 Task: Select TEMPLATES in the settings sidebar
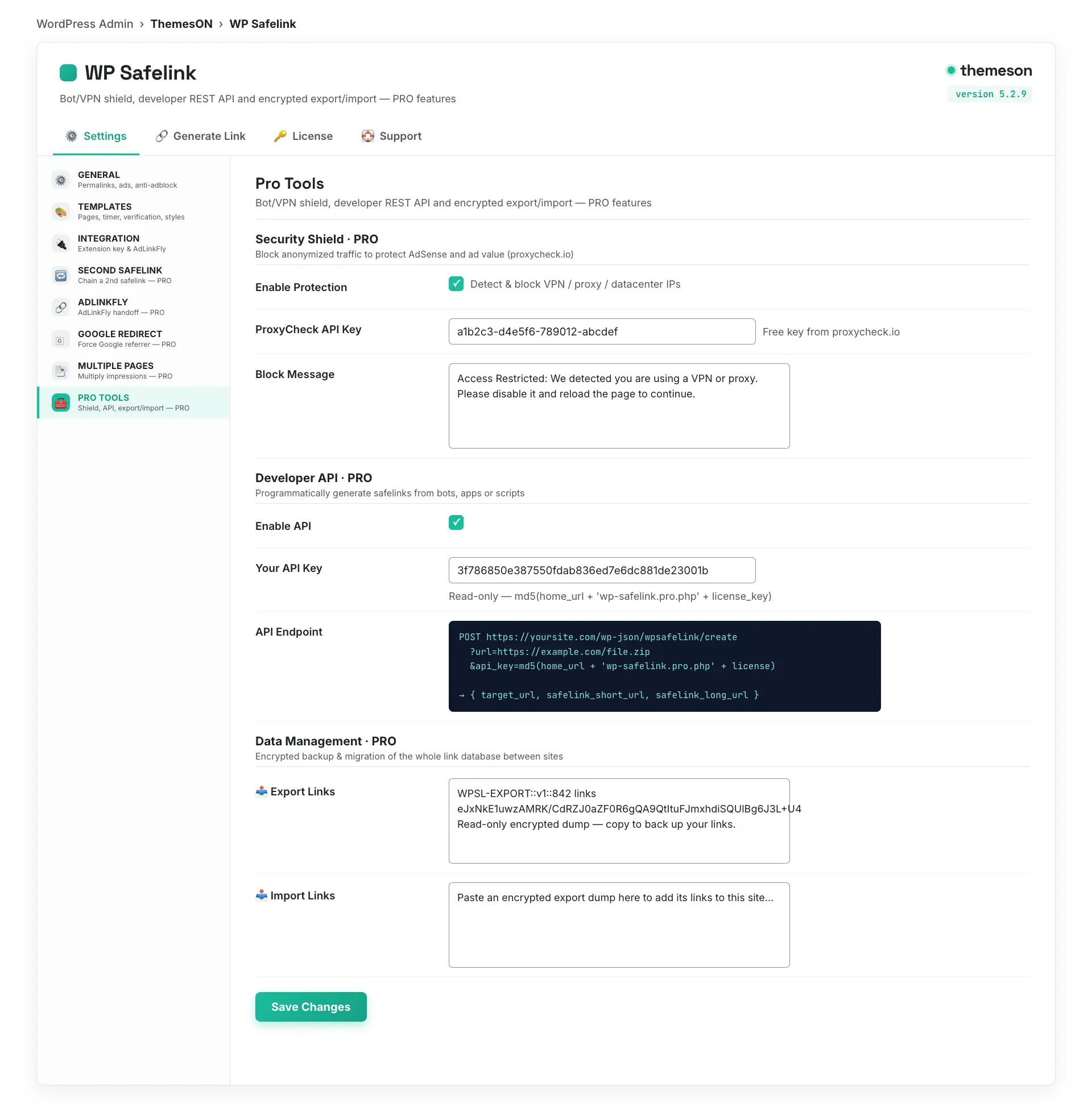pyautogui.click(x=134, y=211)
